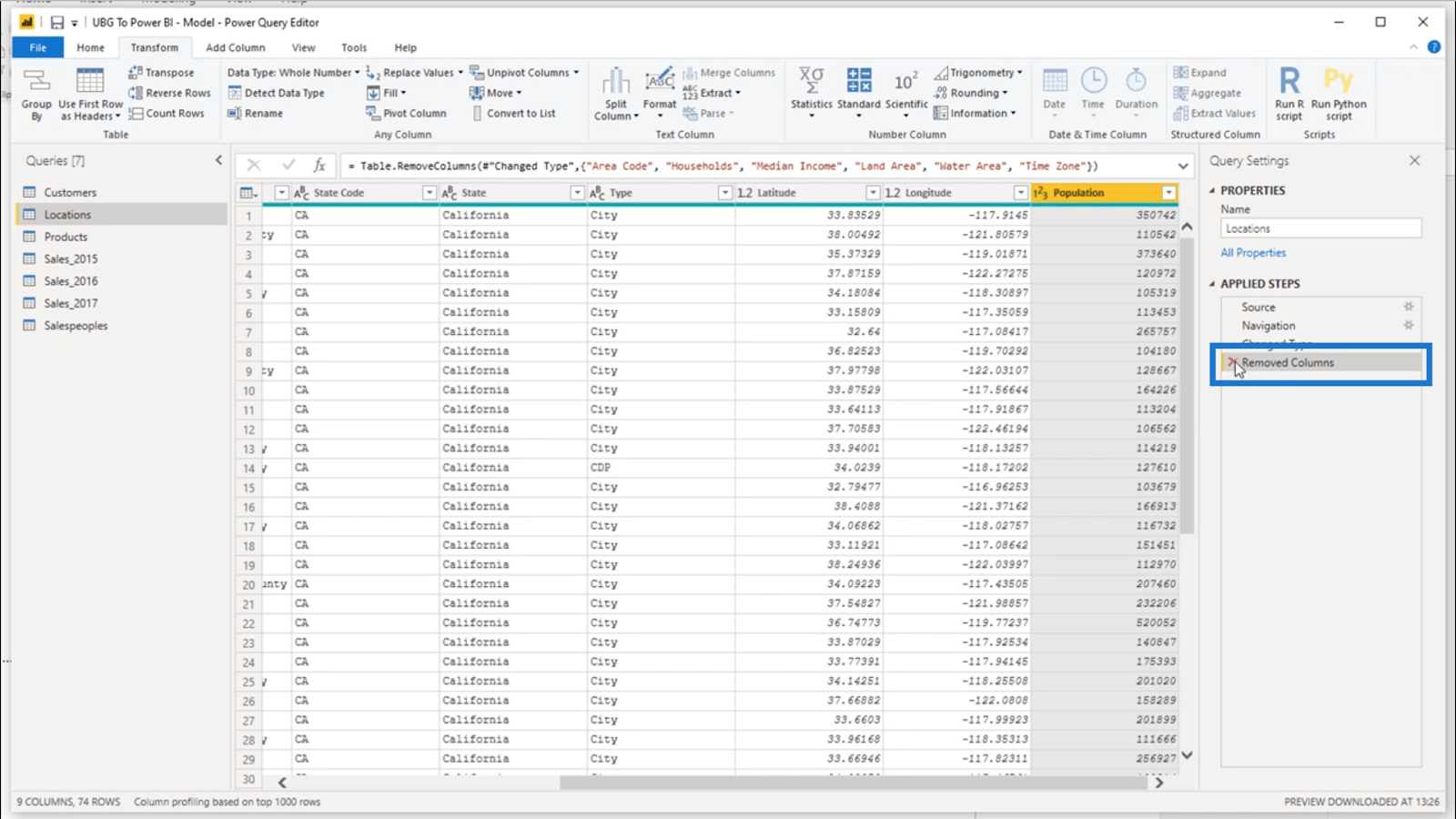1456x819 pixels.
Task: Click the Help question mark icon
Action: coord(1434,47)
